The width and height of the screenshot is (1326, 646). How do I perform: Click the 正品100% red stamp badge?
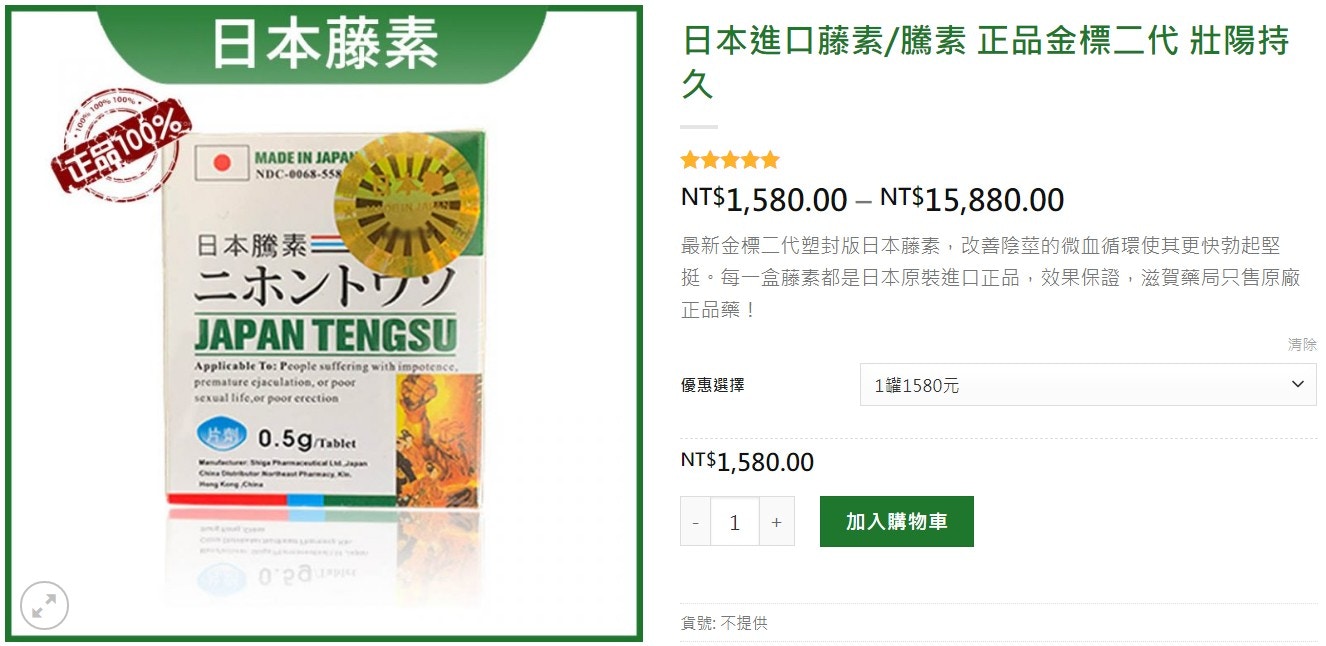120,145
